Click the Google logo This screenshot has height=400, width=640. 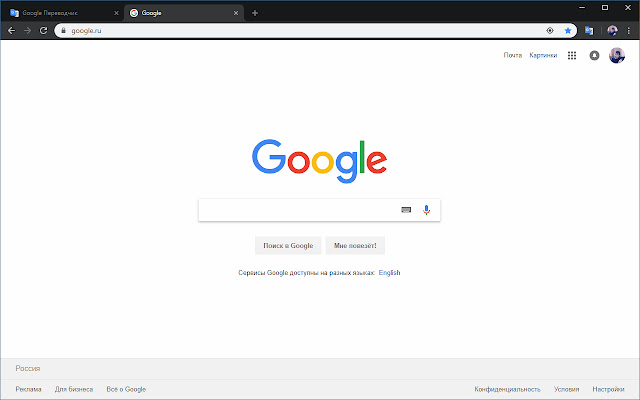point(320,161)
